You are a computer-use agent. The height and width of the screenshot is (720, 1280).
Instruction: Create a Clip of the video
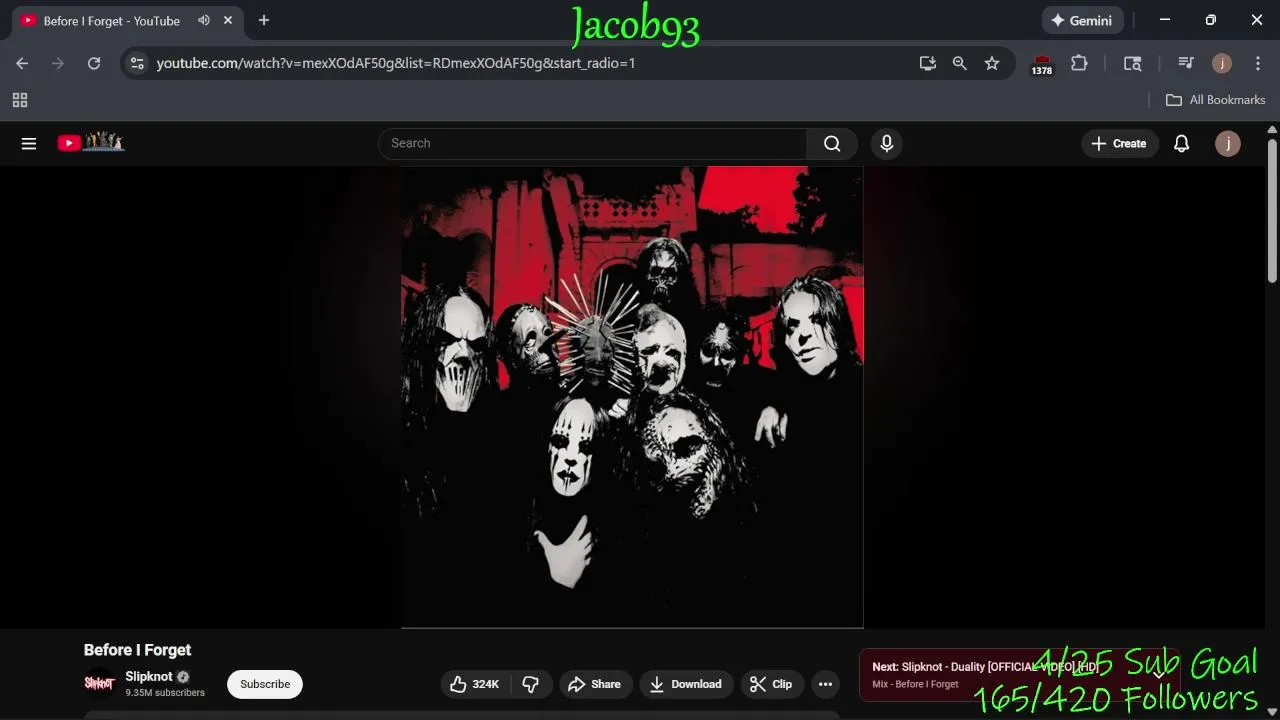(x=771, y=684)
